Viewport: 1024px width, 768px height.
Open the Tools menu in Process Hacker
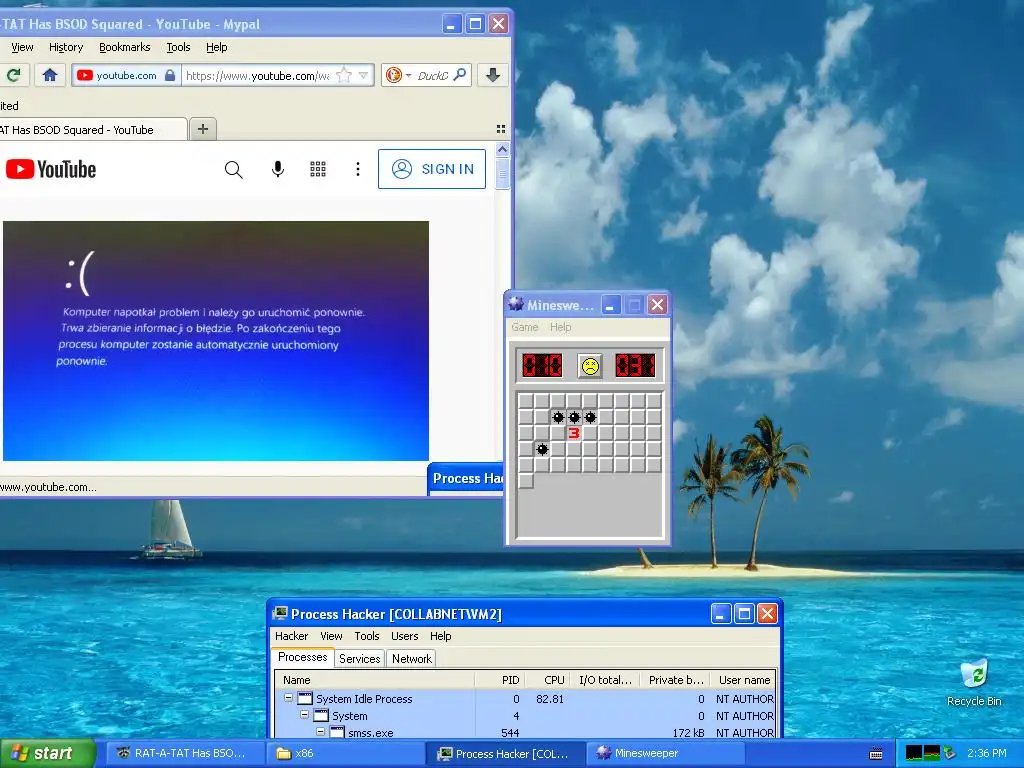tap(367, 636)
